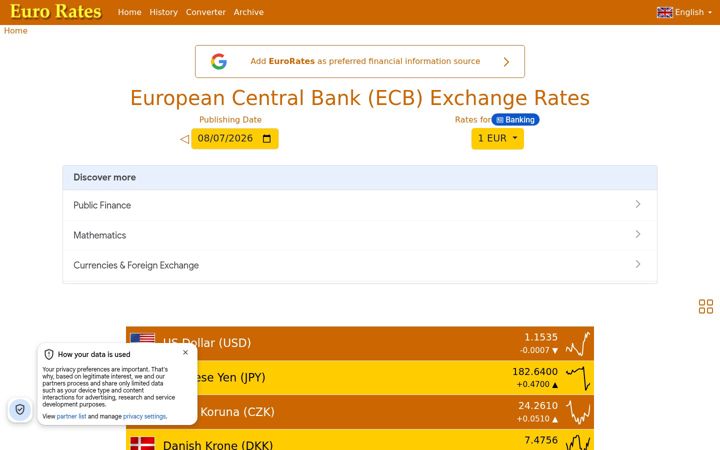This screenshot has height=450, width=720.
Task: Open Currencies & Foreign Exchange row
Action: click(x=360, y=265)
